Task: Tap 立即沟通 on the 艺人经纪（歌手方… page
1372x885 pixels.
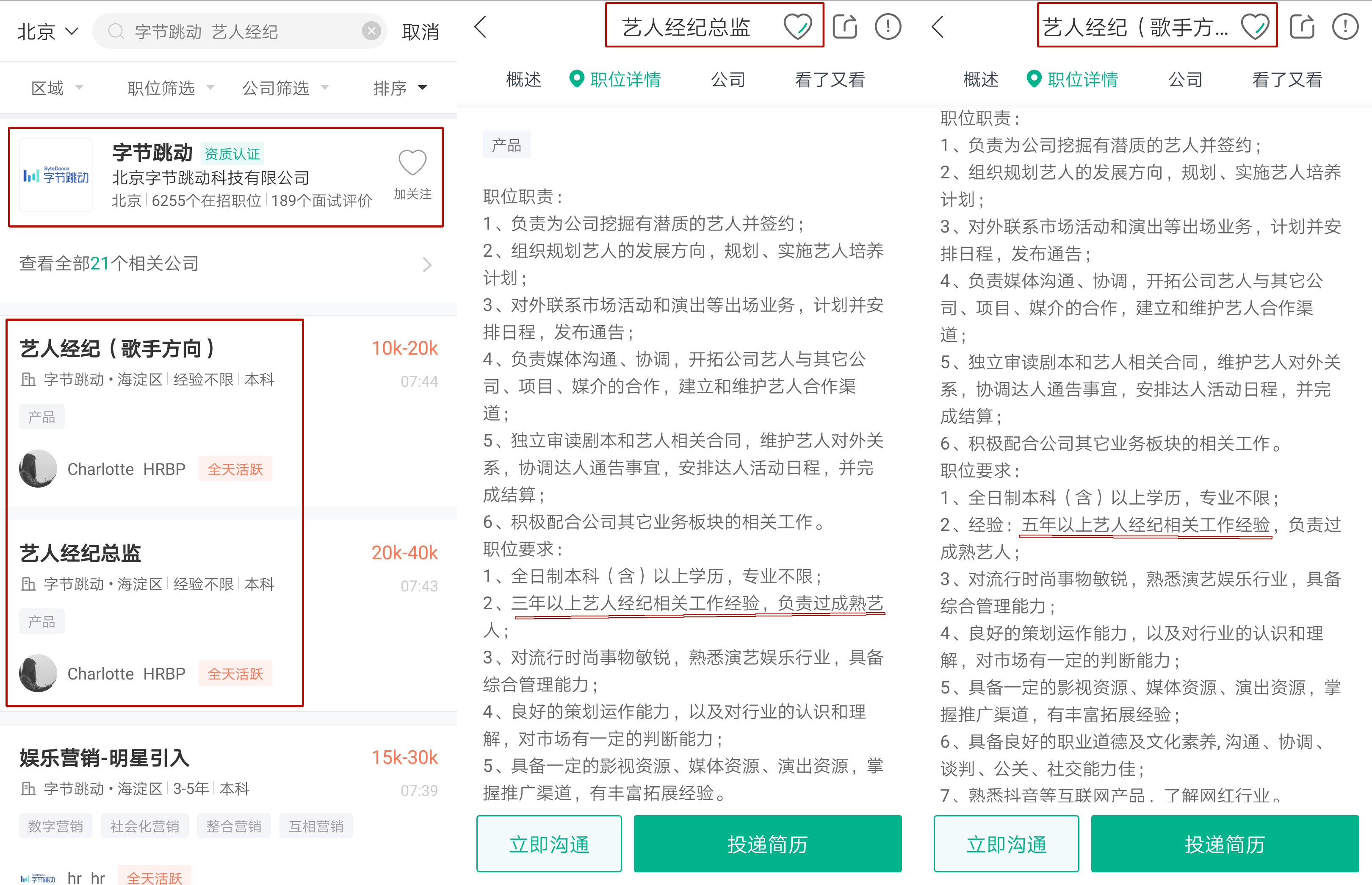Action: [x=1006, y=843]
